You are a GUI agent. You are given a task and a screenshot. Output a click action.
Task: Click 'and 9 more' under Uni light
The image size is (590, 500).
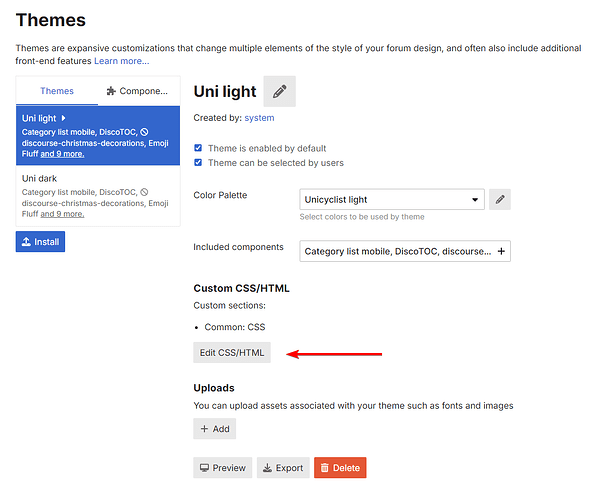[62, 154]
